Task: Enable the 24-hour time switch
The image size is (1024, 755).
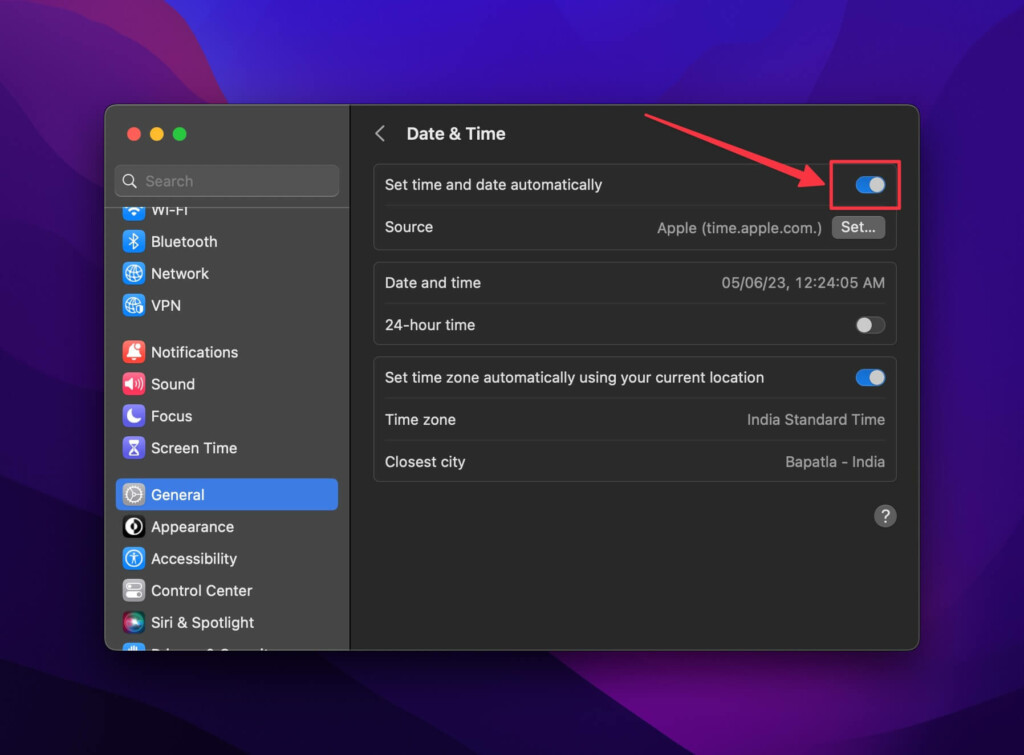Action: (x=870, y=325)
